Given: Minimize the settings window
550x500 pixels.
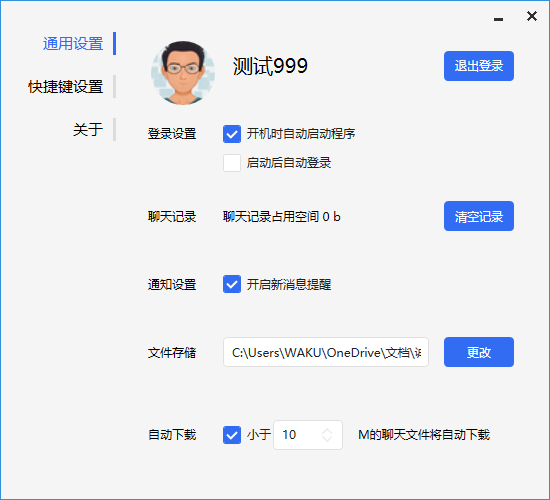Looking at the screenshot, I should (x=498, y=19).
